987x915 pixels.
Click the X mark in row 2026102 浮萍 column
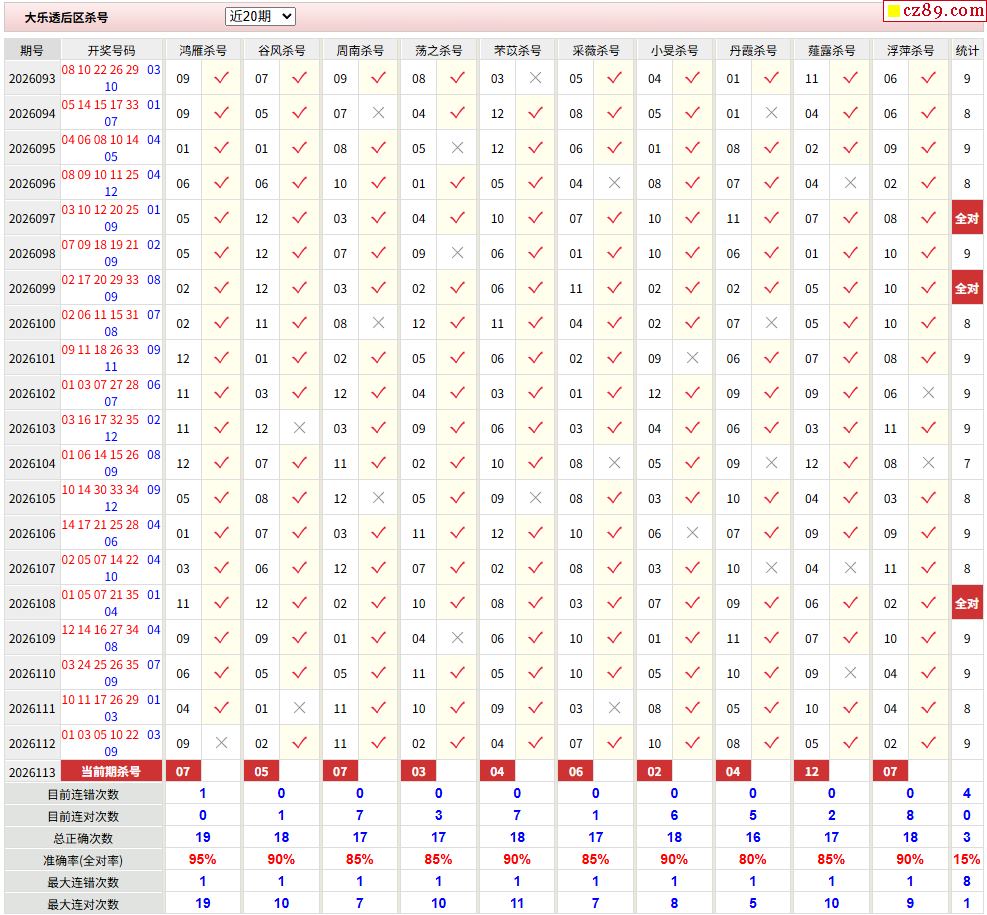[928, 393]
